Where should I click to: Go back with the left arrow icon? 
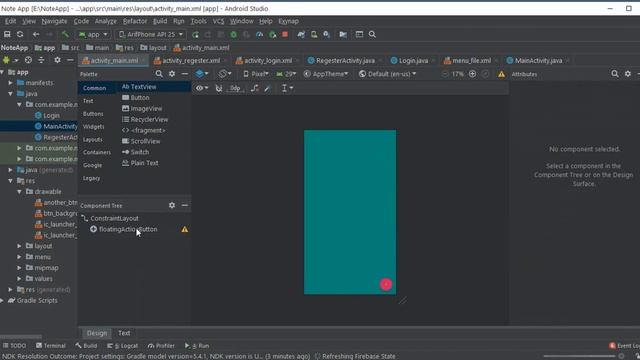point(36,34)
